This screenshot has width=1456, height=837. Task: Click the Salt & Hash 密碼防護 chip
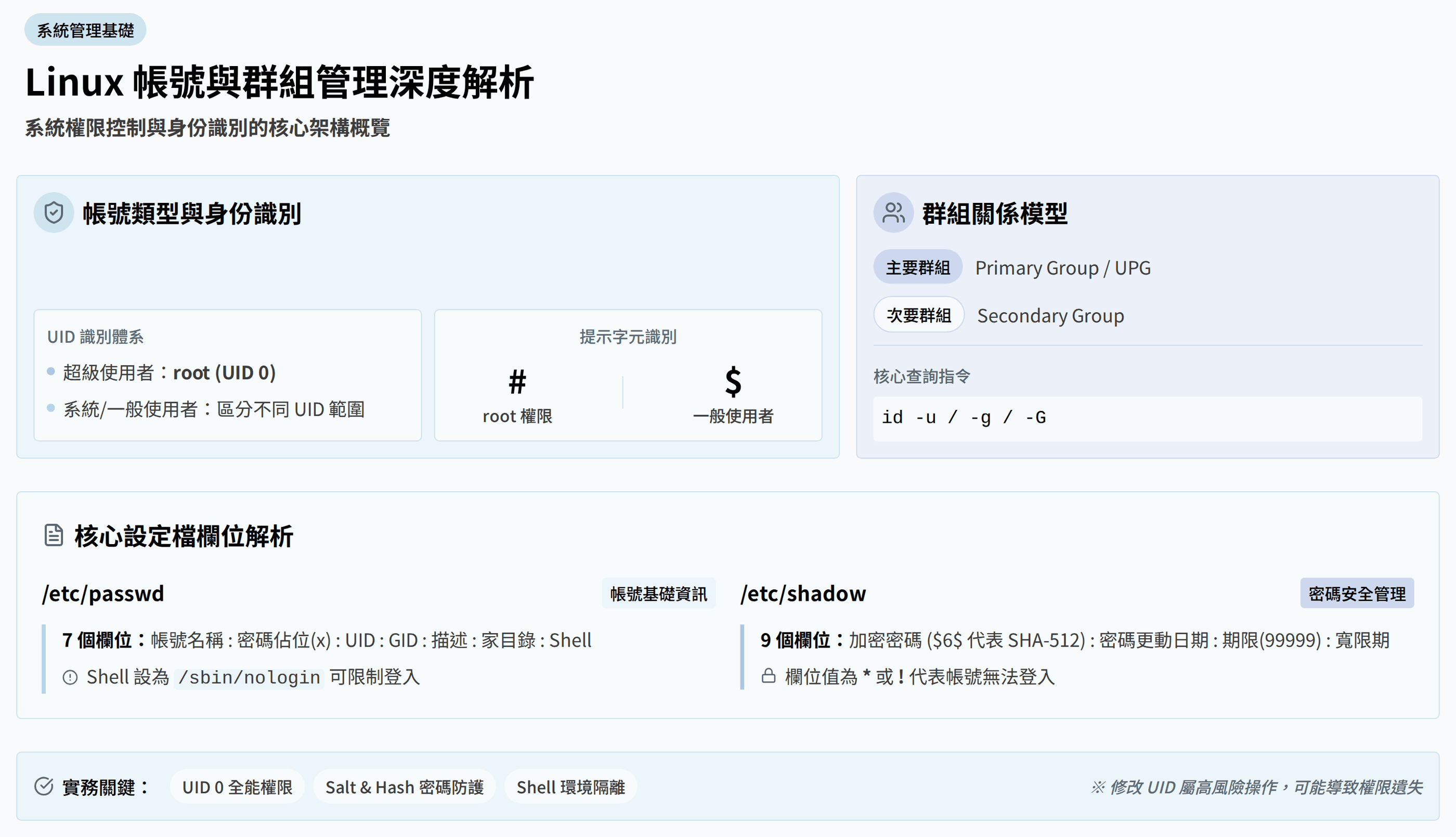[404, 787]
